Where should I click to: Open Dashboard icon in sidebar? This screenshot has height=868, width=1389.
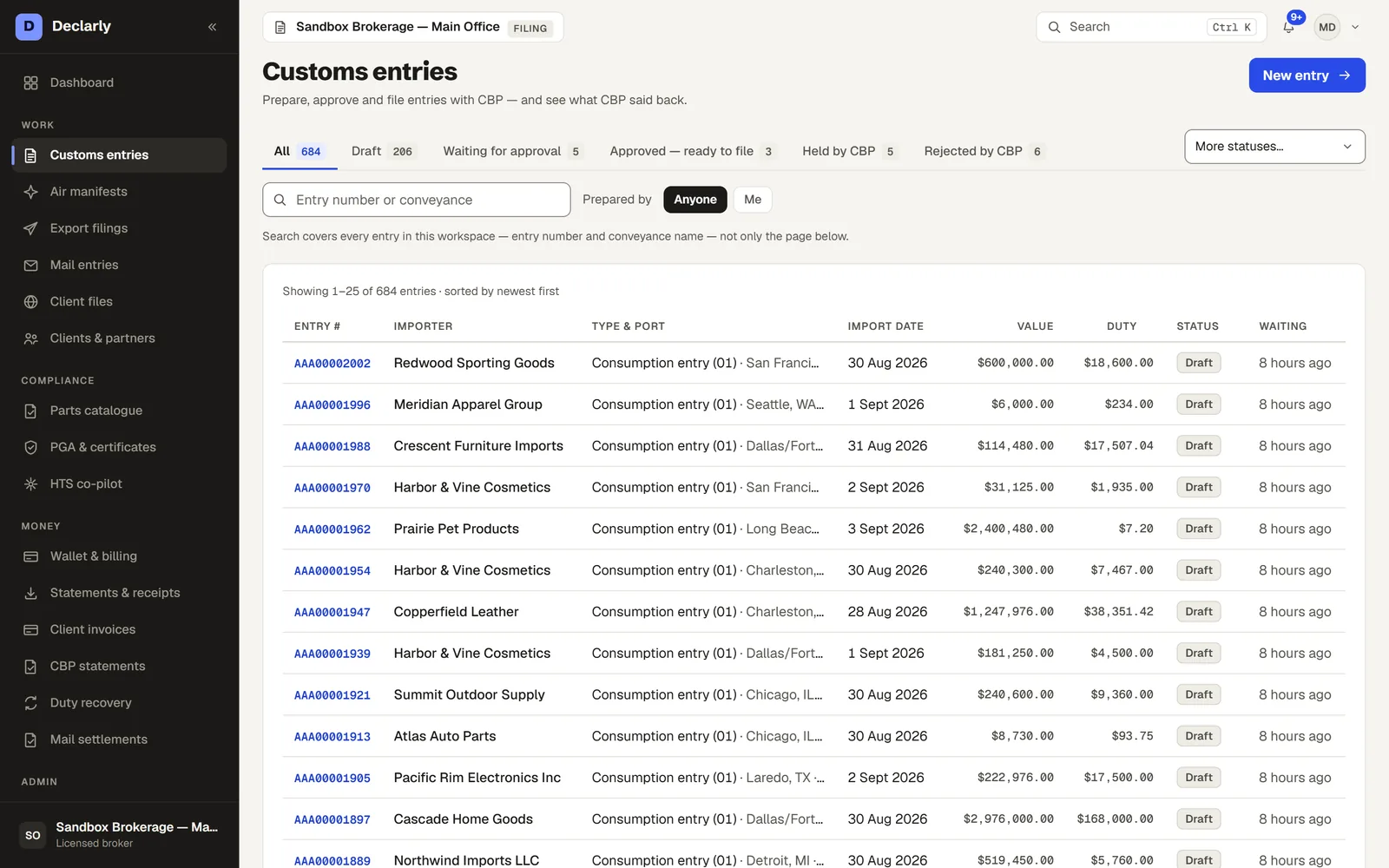(x=30, y=82)
